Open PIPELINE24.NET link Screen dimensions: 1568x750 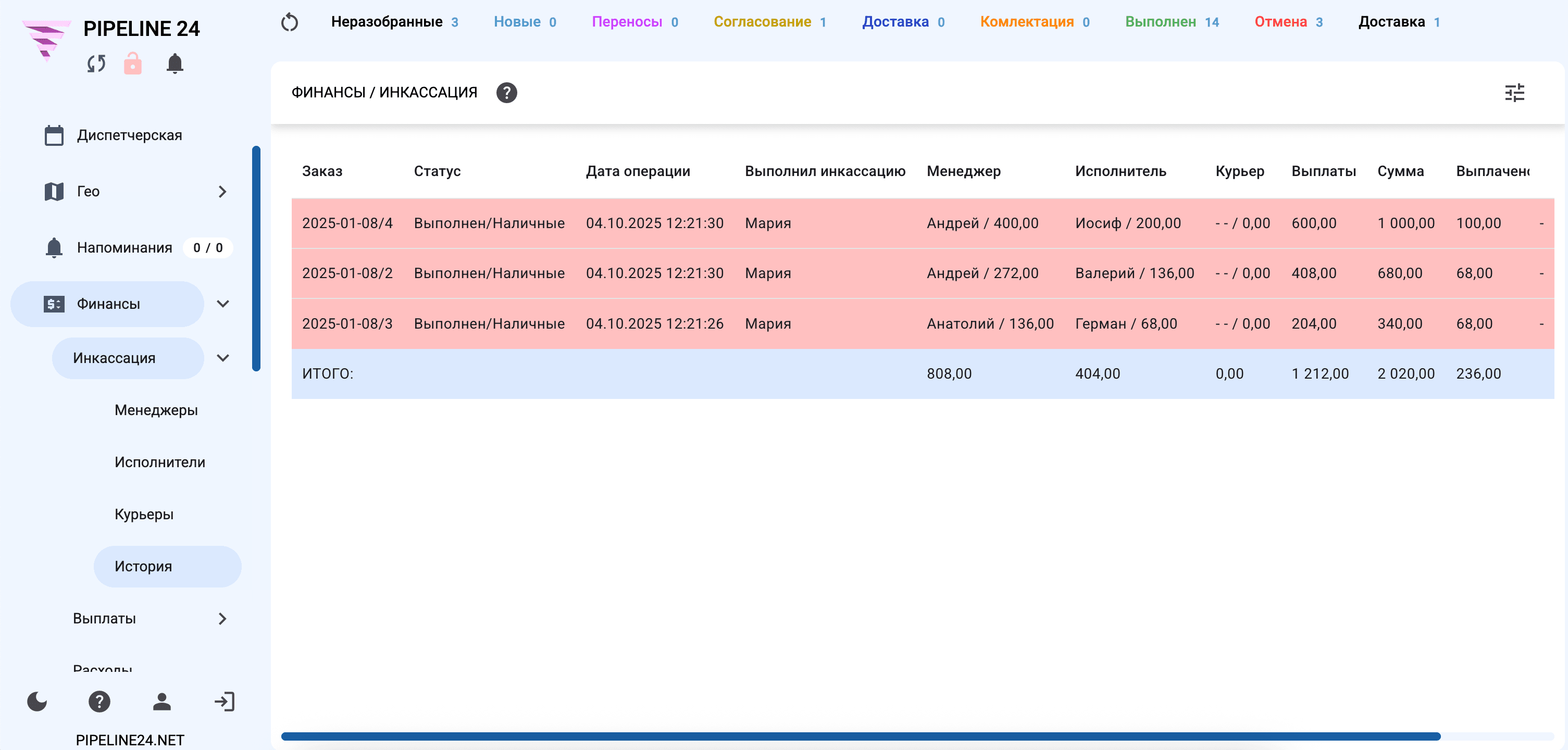point(130,740)
